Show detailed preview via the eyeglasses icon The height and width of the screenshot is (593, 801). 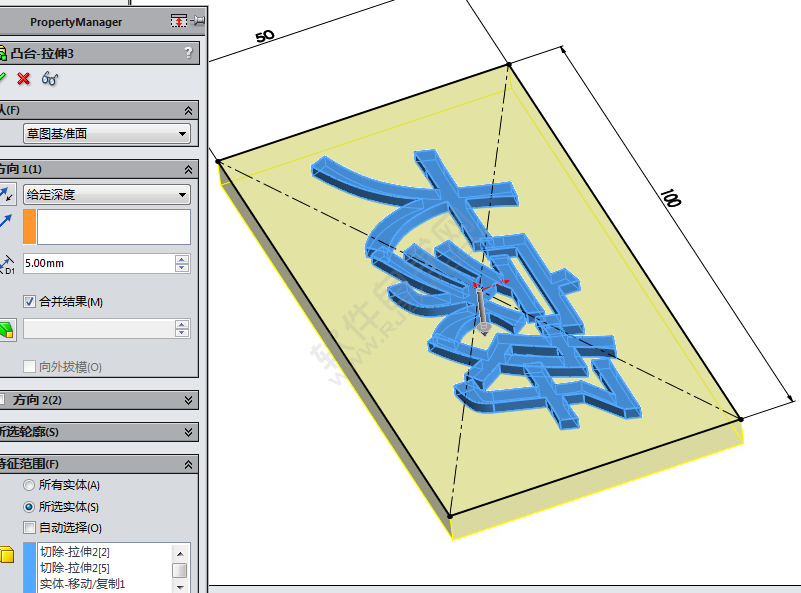click(50, 79)
